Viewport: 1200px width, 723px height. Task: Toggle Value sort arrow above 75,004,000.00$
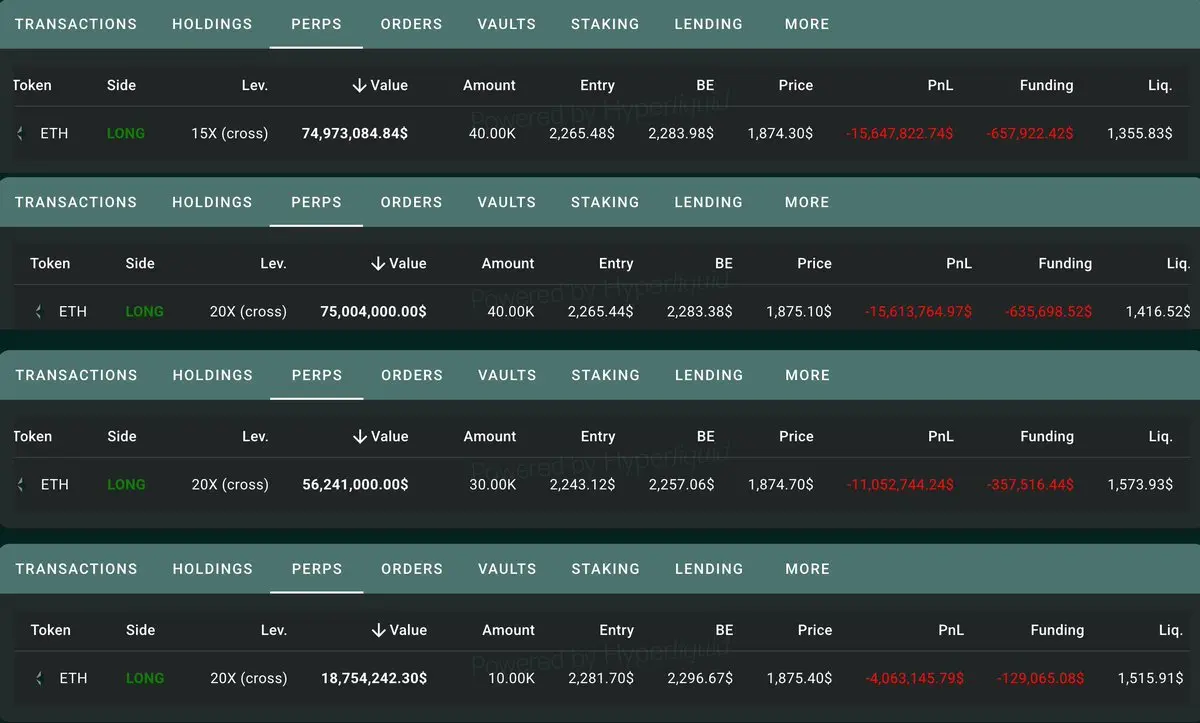tap(378, 263)
